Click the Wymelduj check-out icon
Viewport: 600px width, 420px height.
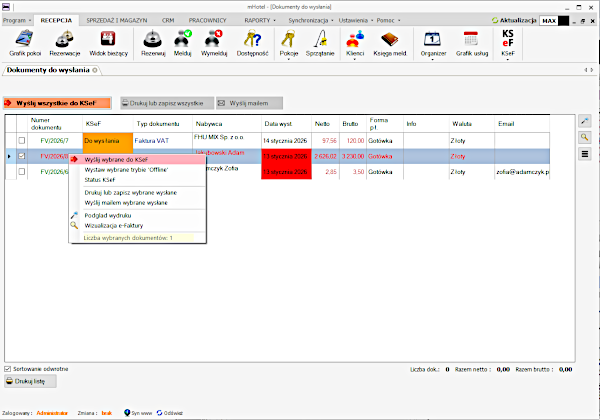coord(215,42)
